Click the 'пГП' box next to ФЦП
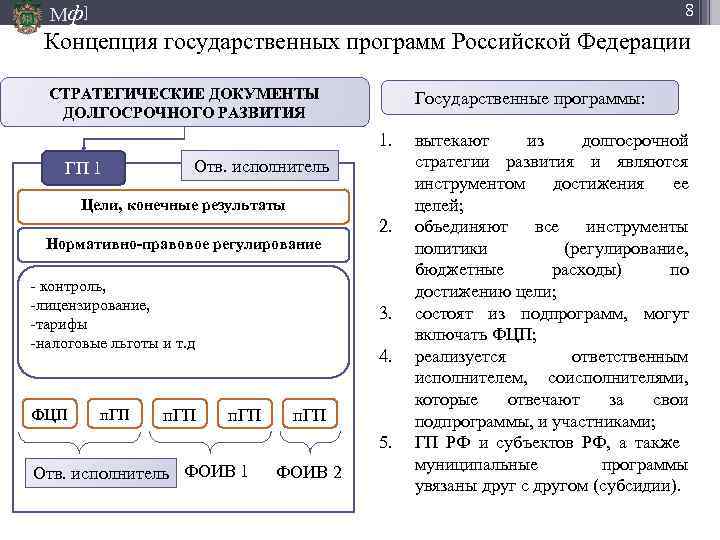Image resolution: width=720 pixels, height=540 pixels. click(114, 414)
